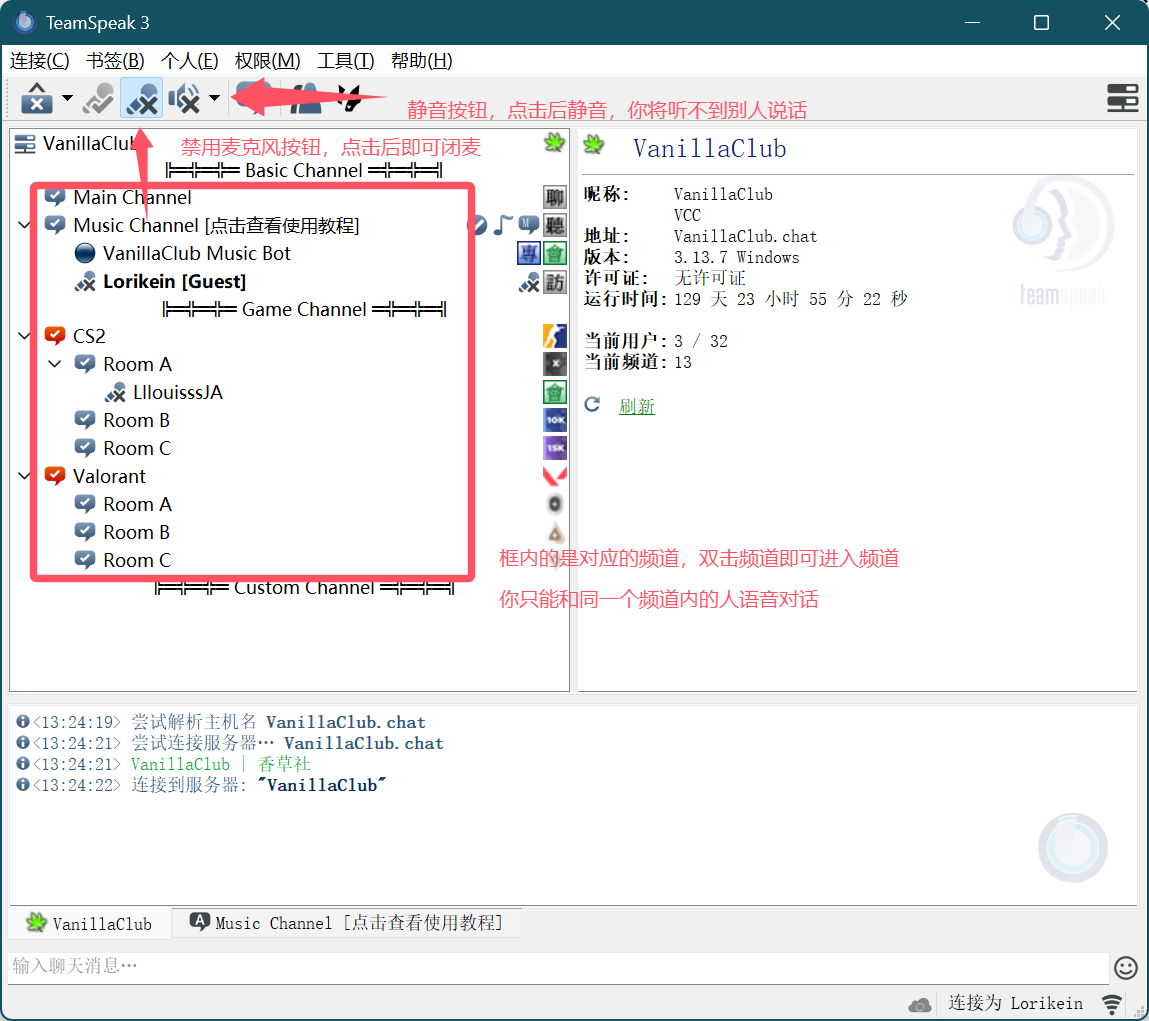Click the Counter-Strike icon on the CS2 row
Screen dimensions: 1149x1021
click(x=555, y=336)
